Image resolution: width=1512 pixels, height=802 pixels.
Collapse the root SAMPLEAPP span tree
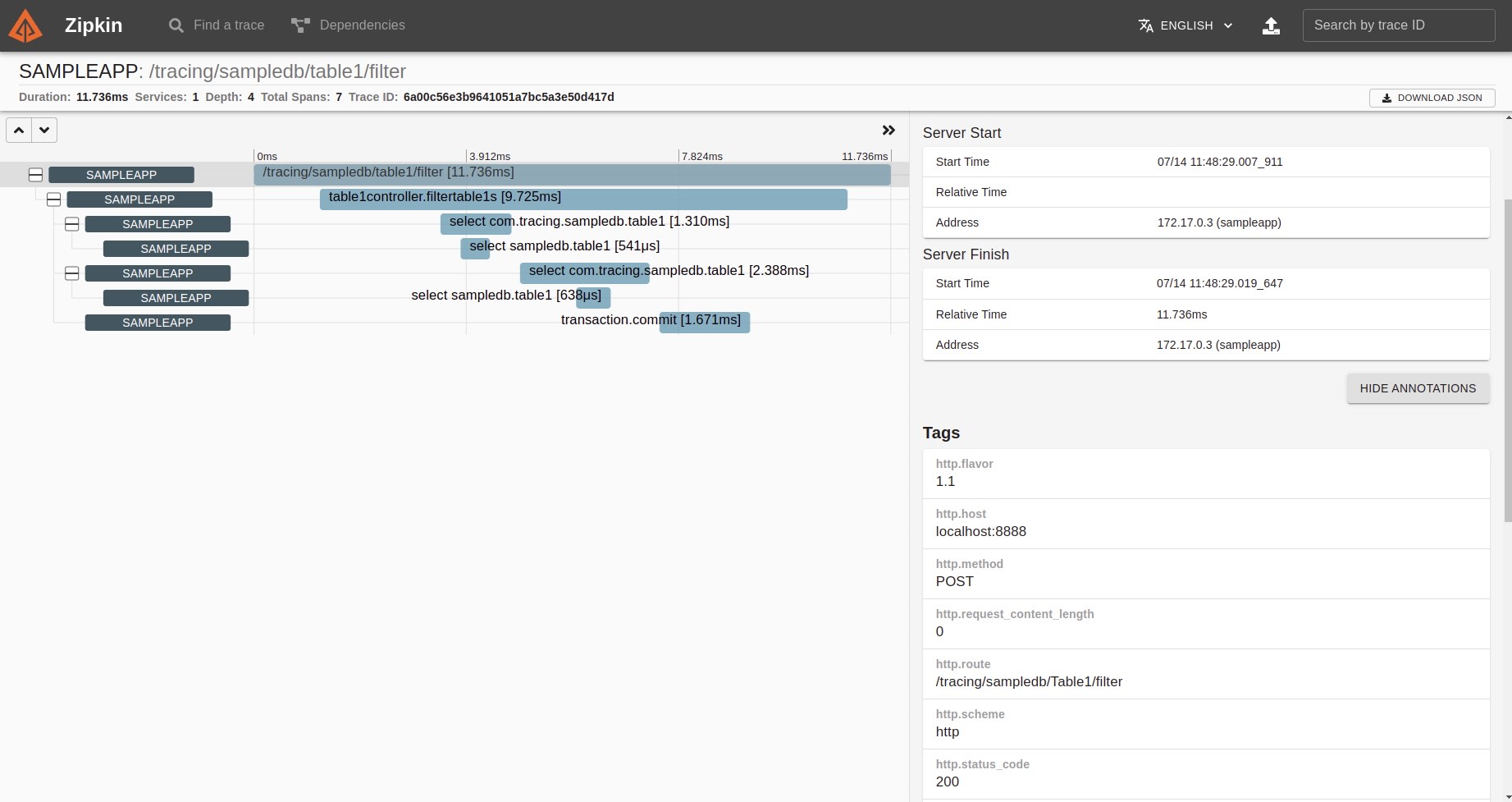pyautogui.click(x=35, y=175)
